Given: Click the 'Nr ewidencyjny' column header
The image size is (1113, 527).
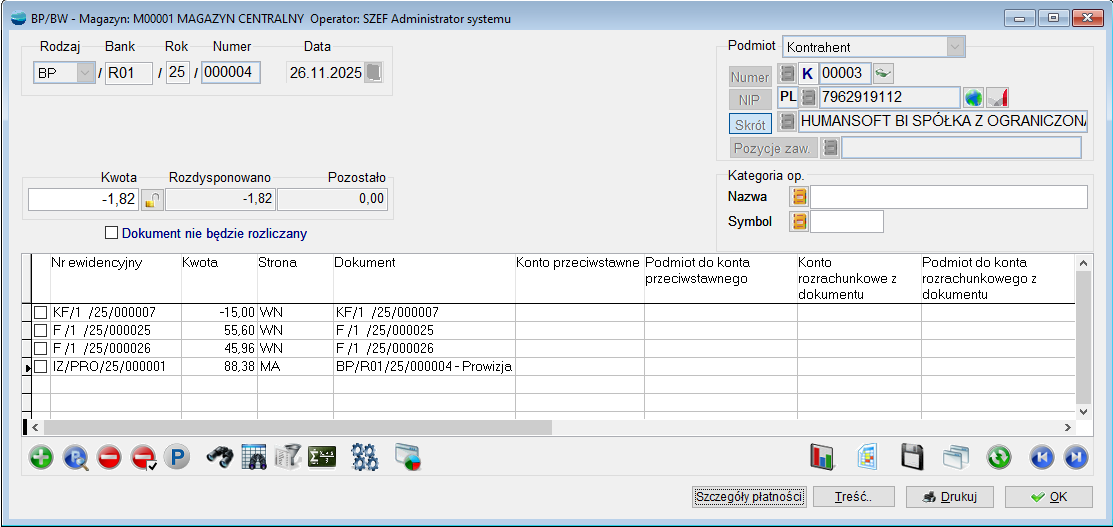Looking at the screenshot, I should 97,263.
